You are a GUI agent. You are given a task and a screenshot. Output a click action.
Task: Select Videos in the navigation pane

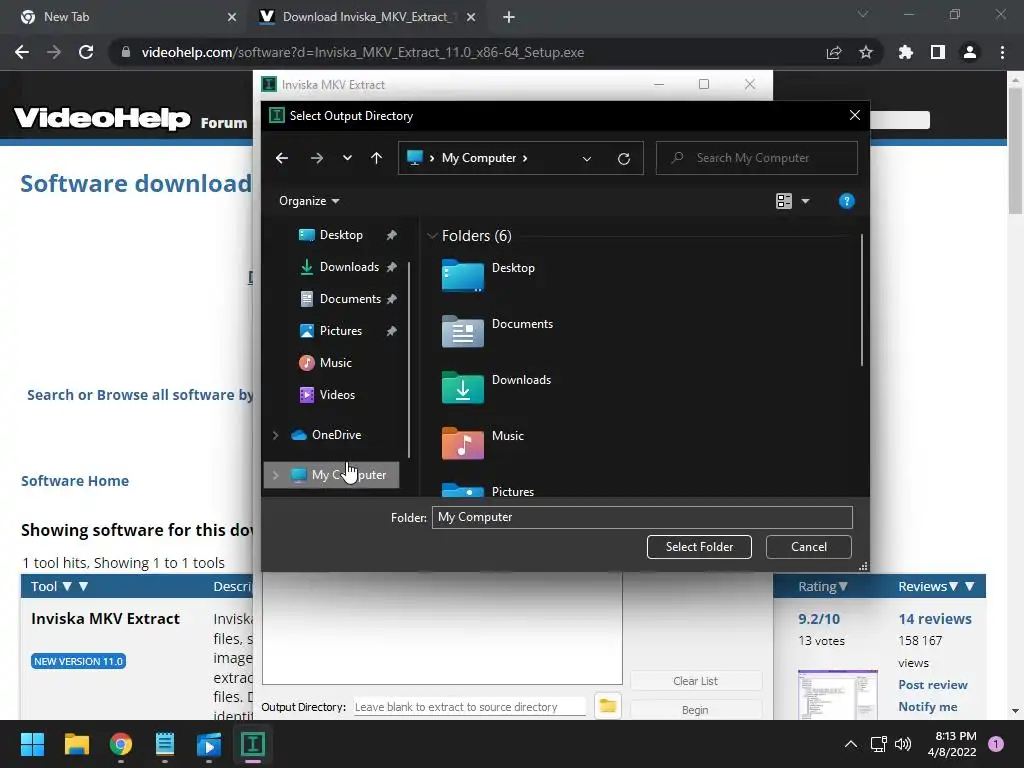(337, 395)
